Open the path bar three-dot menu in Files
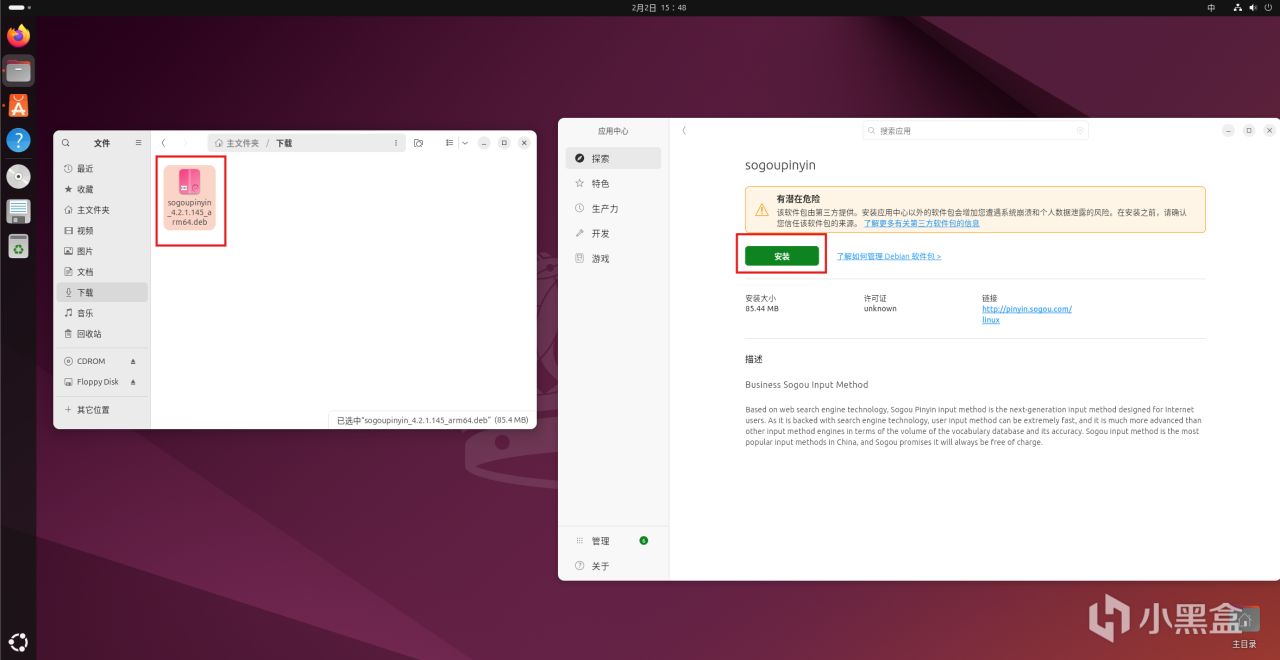This screenshot has height=660, width=1280. coord(397,143)
